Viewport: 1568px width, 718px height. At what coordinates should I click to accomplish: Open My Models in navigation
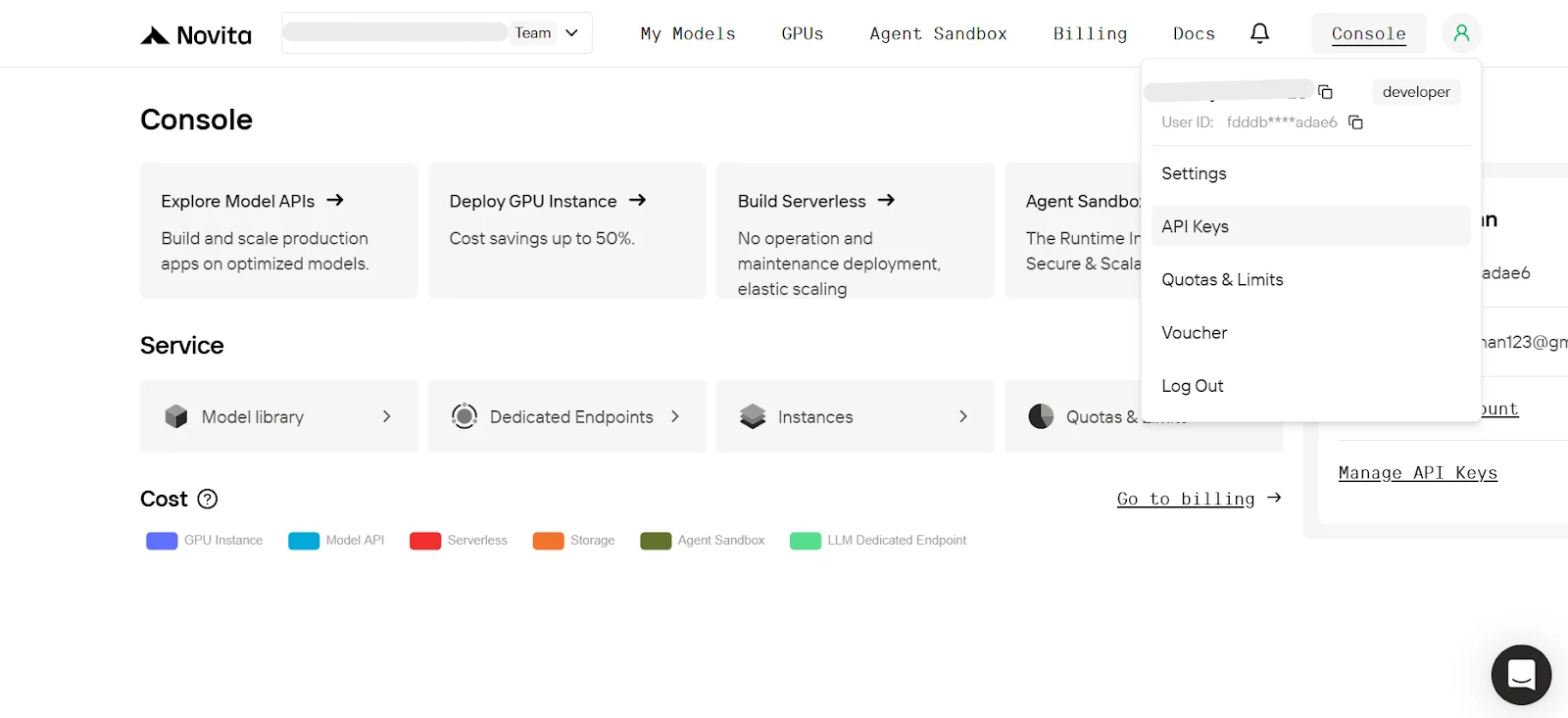pos(688,33)
